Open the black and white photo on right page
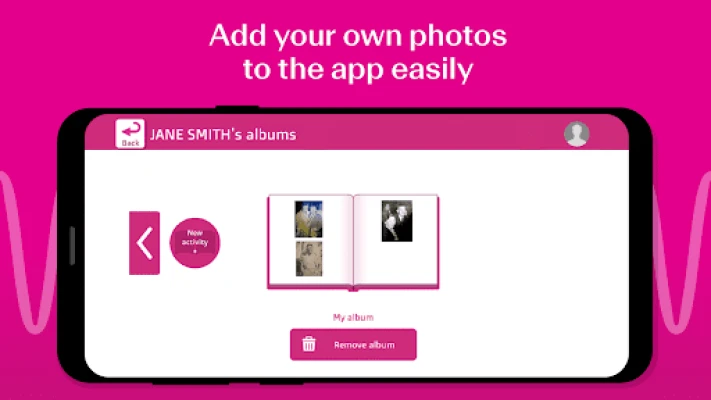This screenshot has width=711, height=400. tap(397, 221)
